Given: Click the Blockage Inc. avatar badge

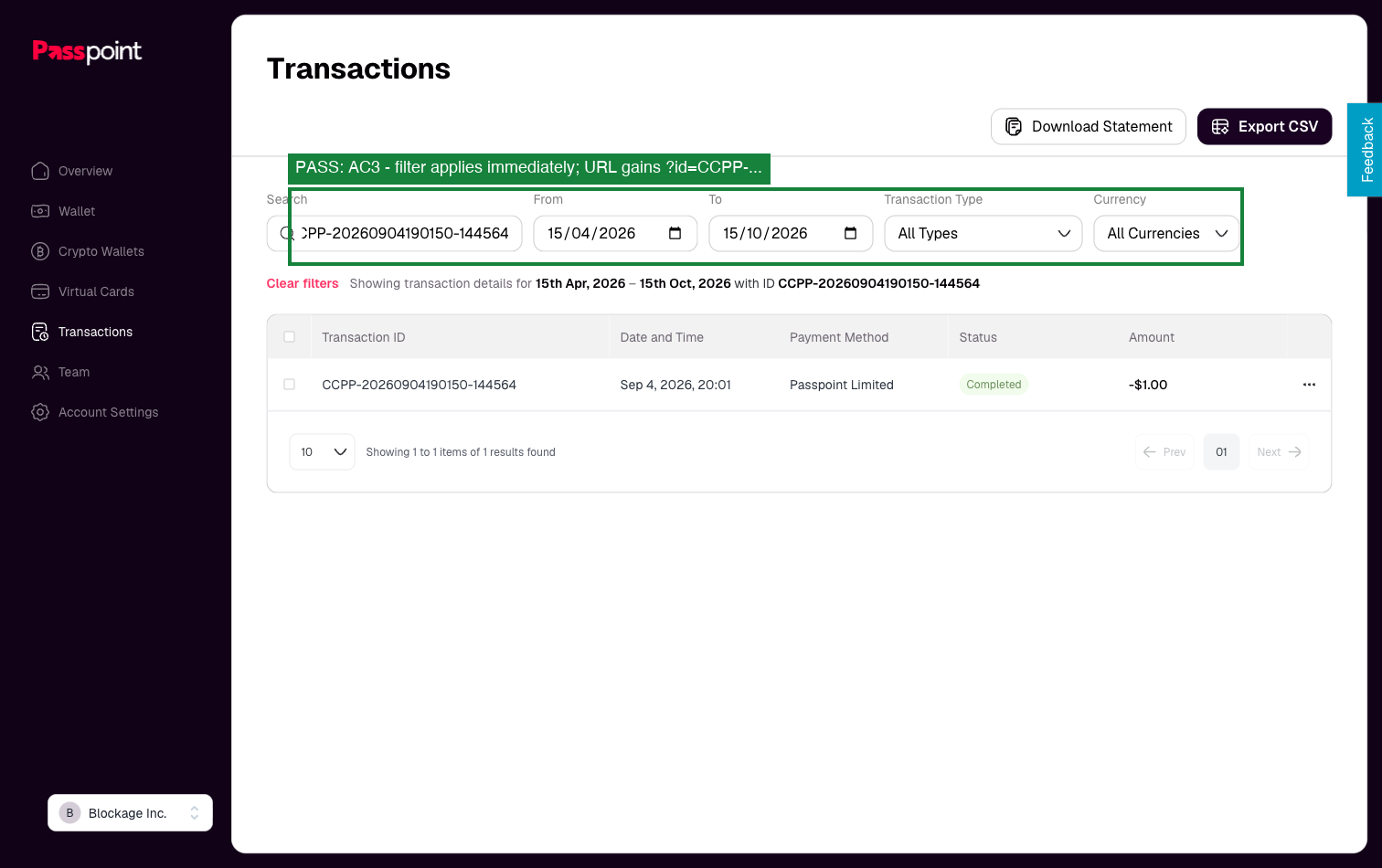Looking at the screenshot, I should pyautogui.click(x=69, y=813).
